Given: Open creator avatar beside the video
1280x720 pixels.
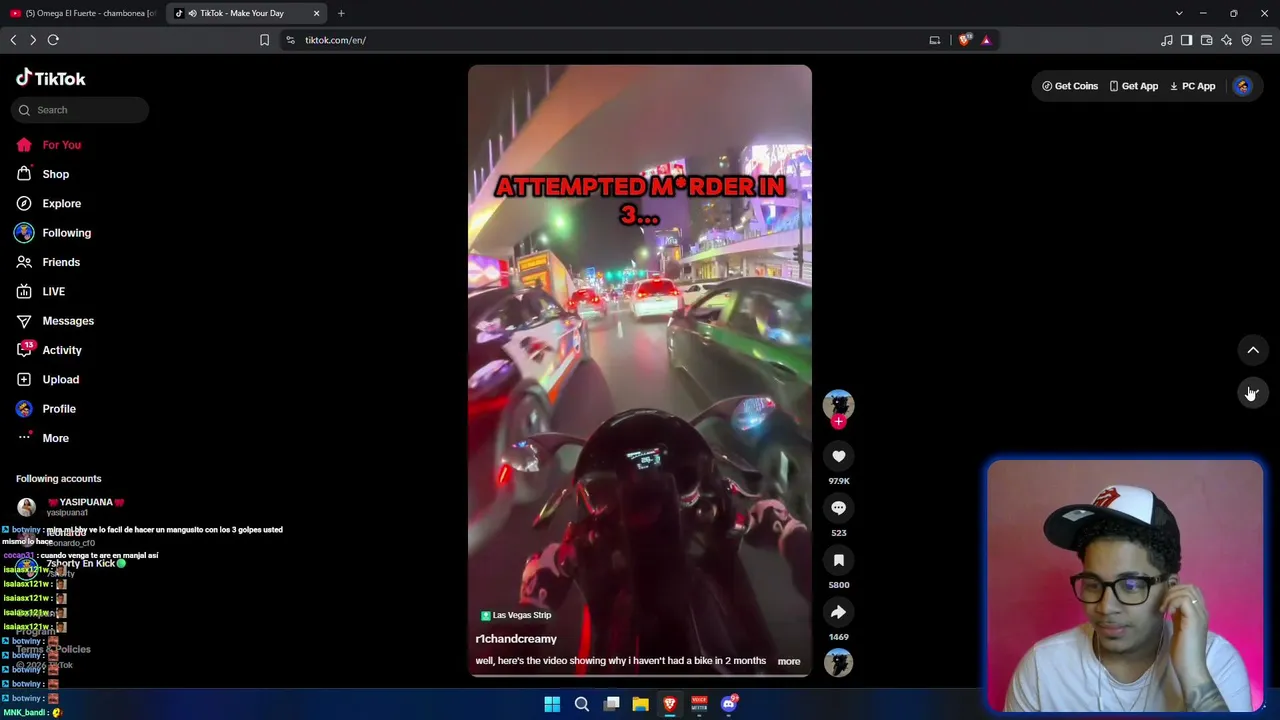Looking at the screenshot, I should coord(838,404).
